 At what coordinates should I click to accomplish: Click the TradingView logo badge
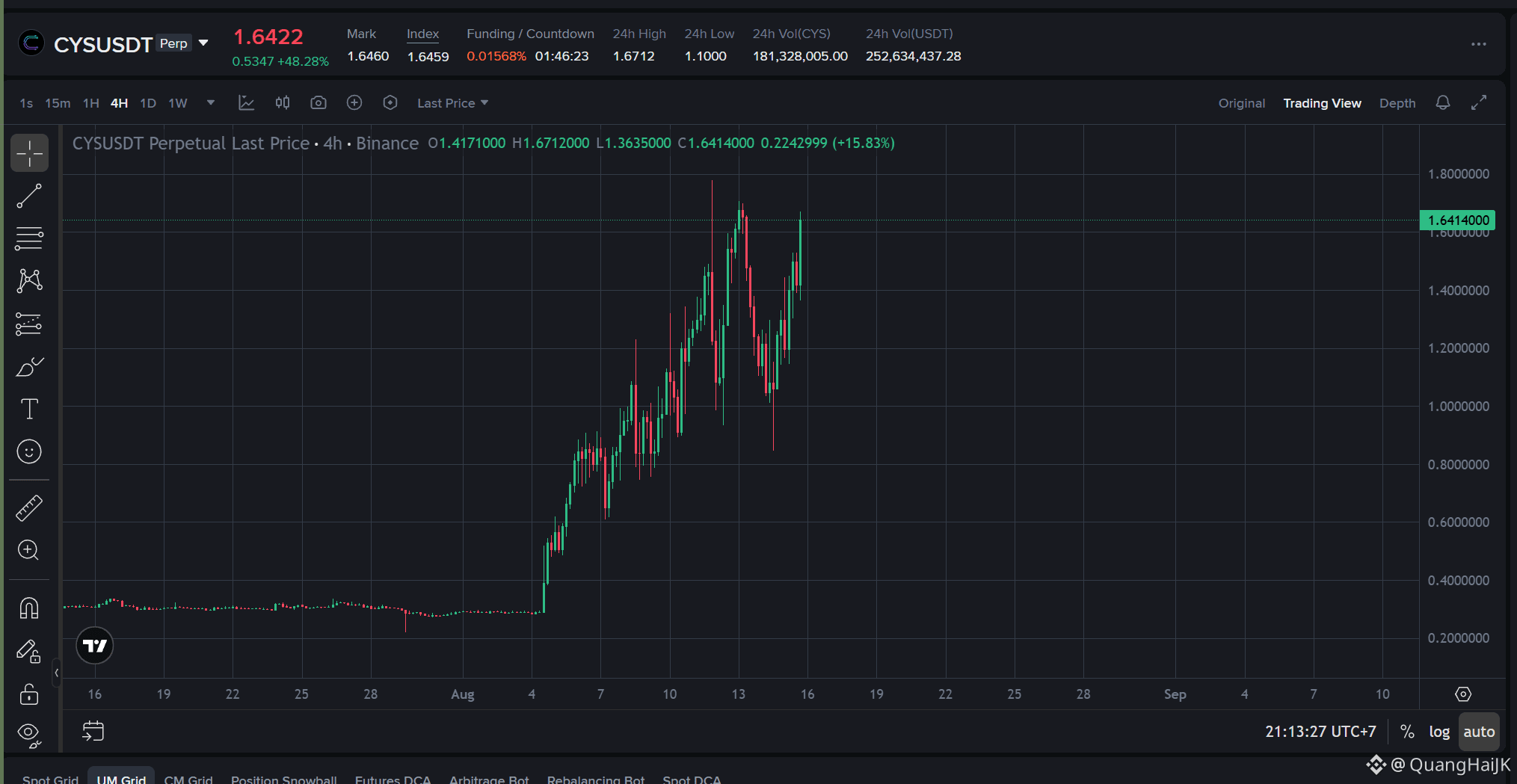(95, 646)
